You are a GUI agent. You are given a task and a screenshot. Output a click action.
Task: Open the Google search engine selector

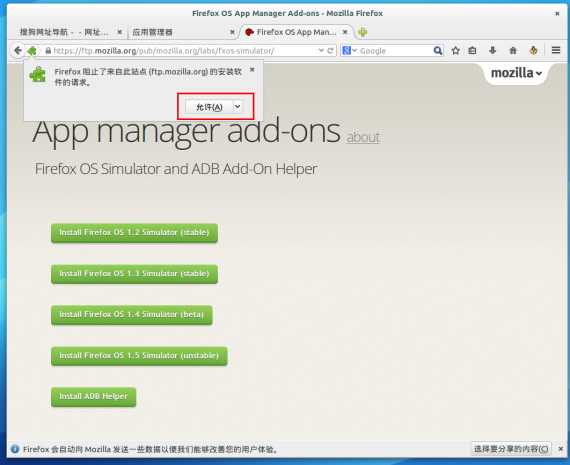350,51
